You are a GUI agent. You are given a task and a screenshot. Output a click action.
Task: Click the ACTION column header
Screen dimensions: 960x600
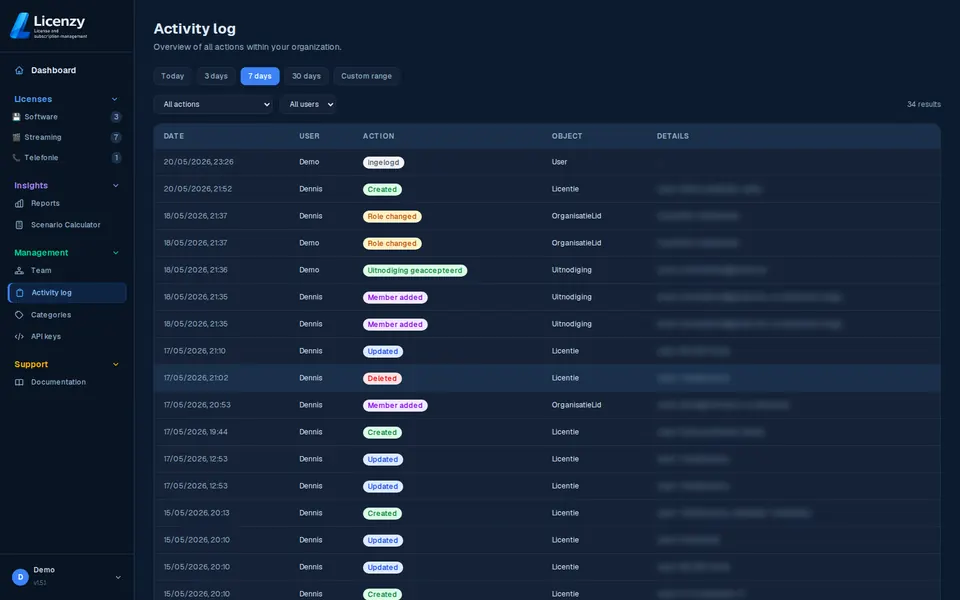(378, 136)
